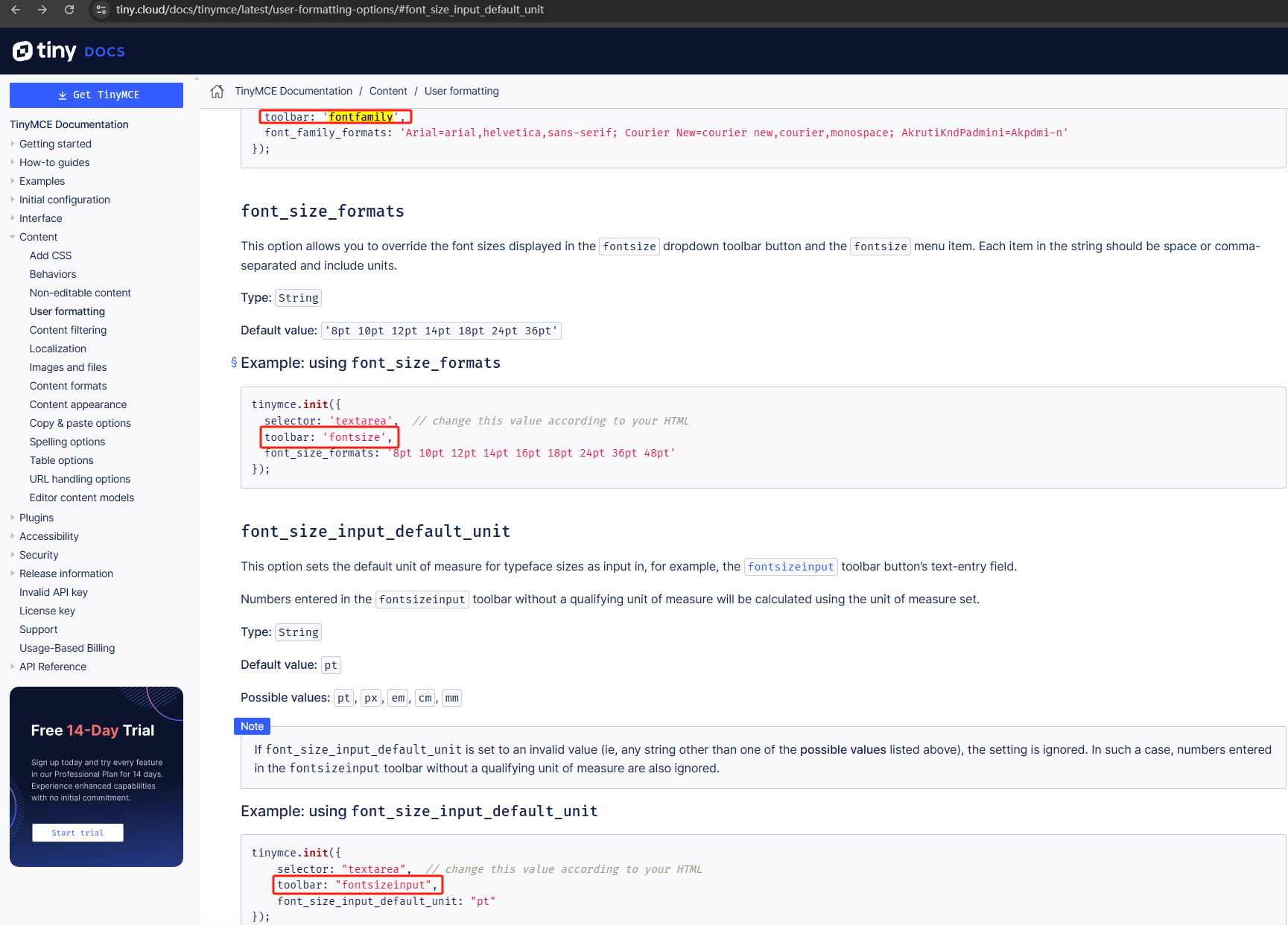Click the fontsizeinput link in description
Screen dimensions: 1288x925
coord(790,567)
